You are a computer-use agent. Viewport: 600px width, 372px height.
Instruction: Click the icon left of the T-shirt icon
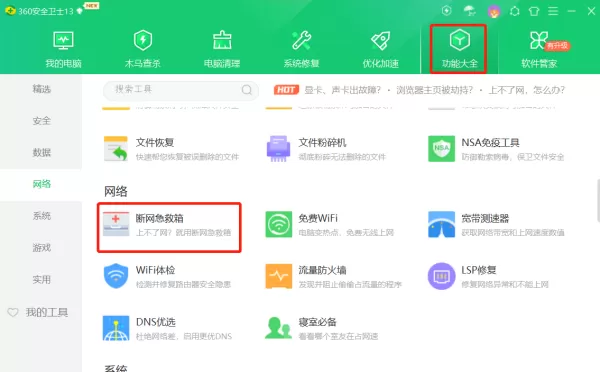coord(515,11)
